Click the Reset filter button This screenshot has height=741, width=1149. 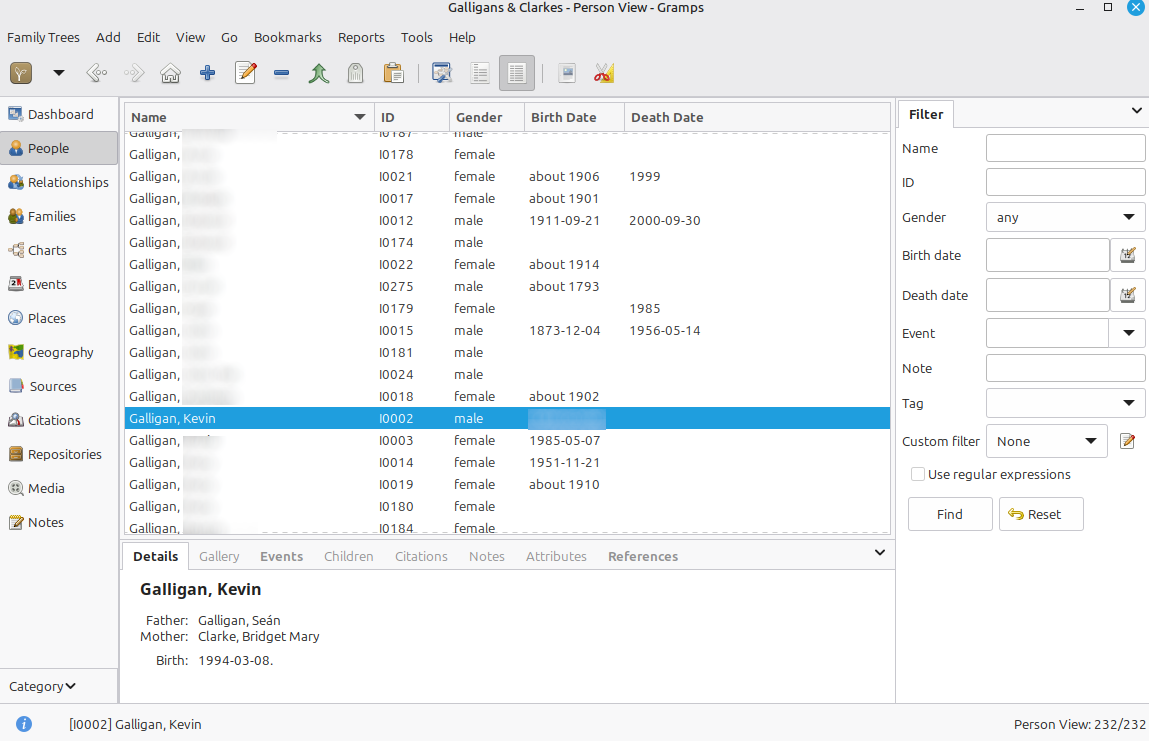click(x=1040, y=514)
